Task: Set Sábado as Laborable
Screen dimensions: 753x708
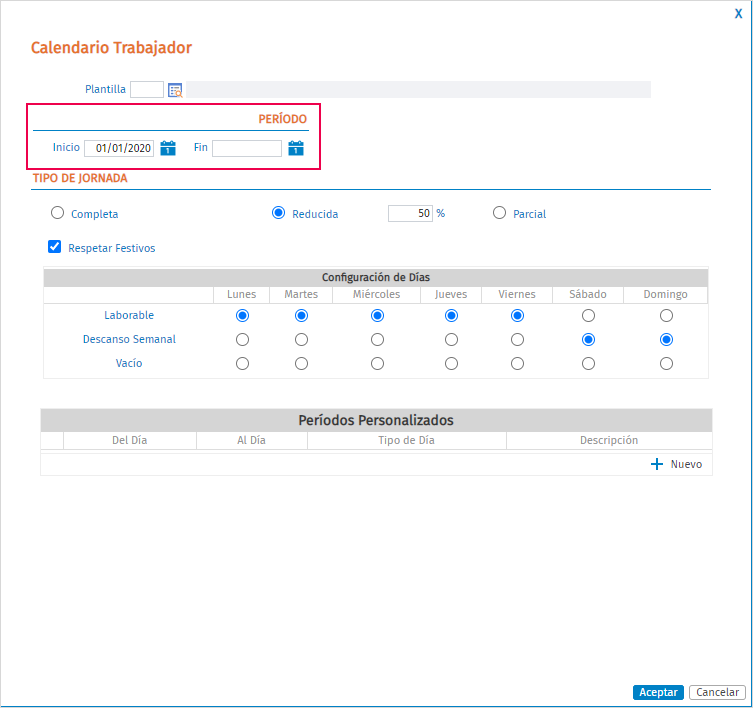Action: [588, 316]
